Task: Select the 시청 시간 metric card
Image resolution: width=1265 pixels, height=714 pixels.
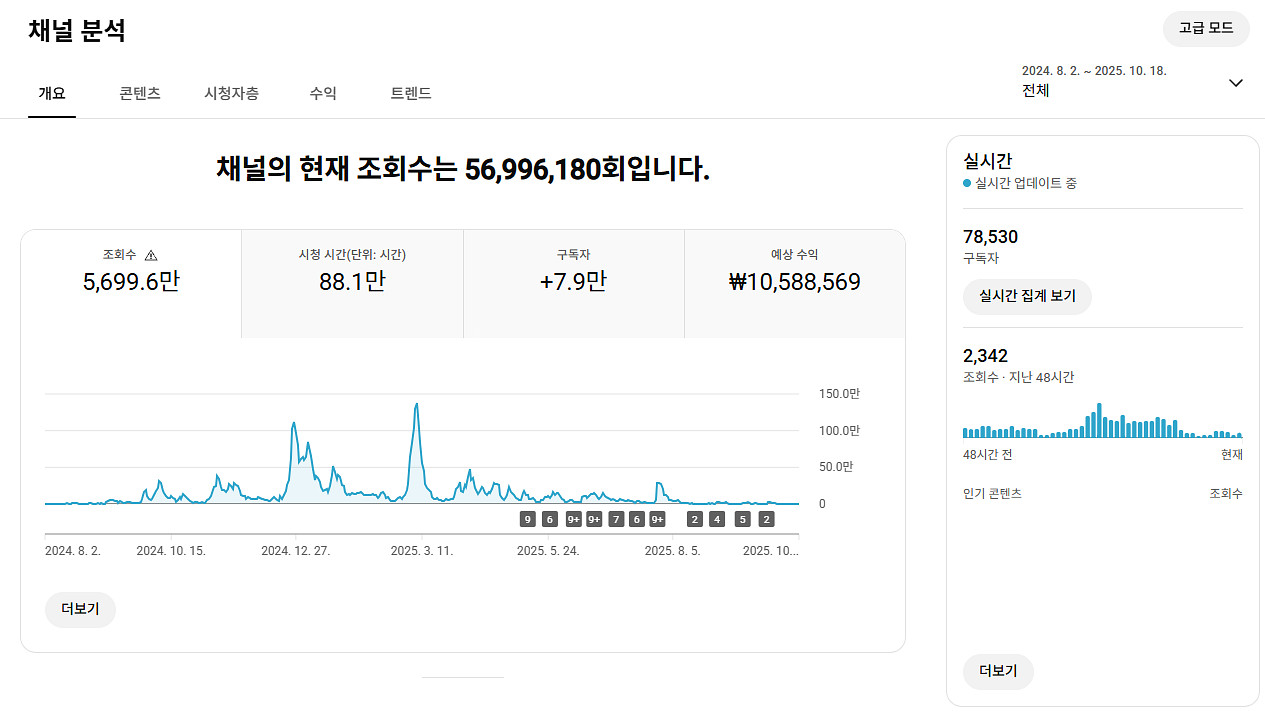Action: [x=352, y=283]
